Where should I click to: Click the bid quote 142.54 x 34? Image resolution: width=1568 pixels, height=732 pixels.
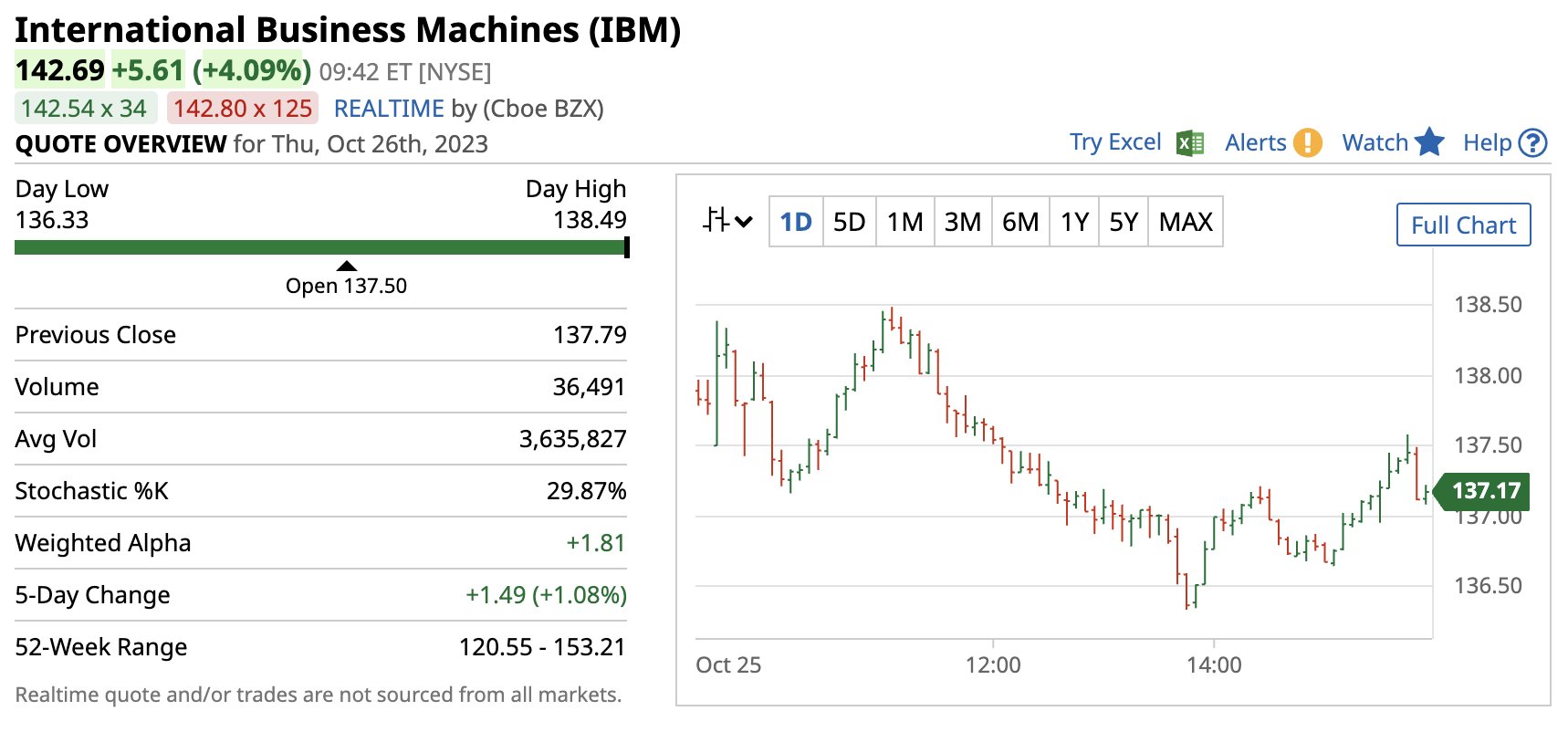coord(84,109)
